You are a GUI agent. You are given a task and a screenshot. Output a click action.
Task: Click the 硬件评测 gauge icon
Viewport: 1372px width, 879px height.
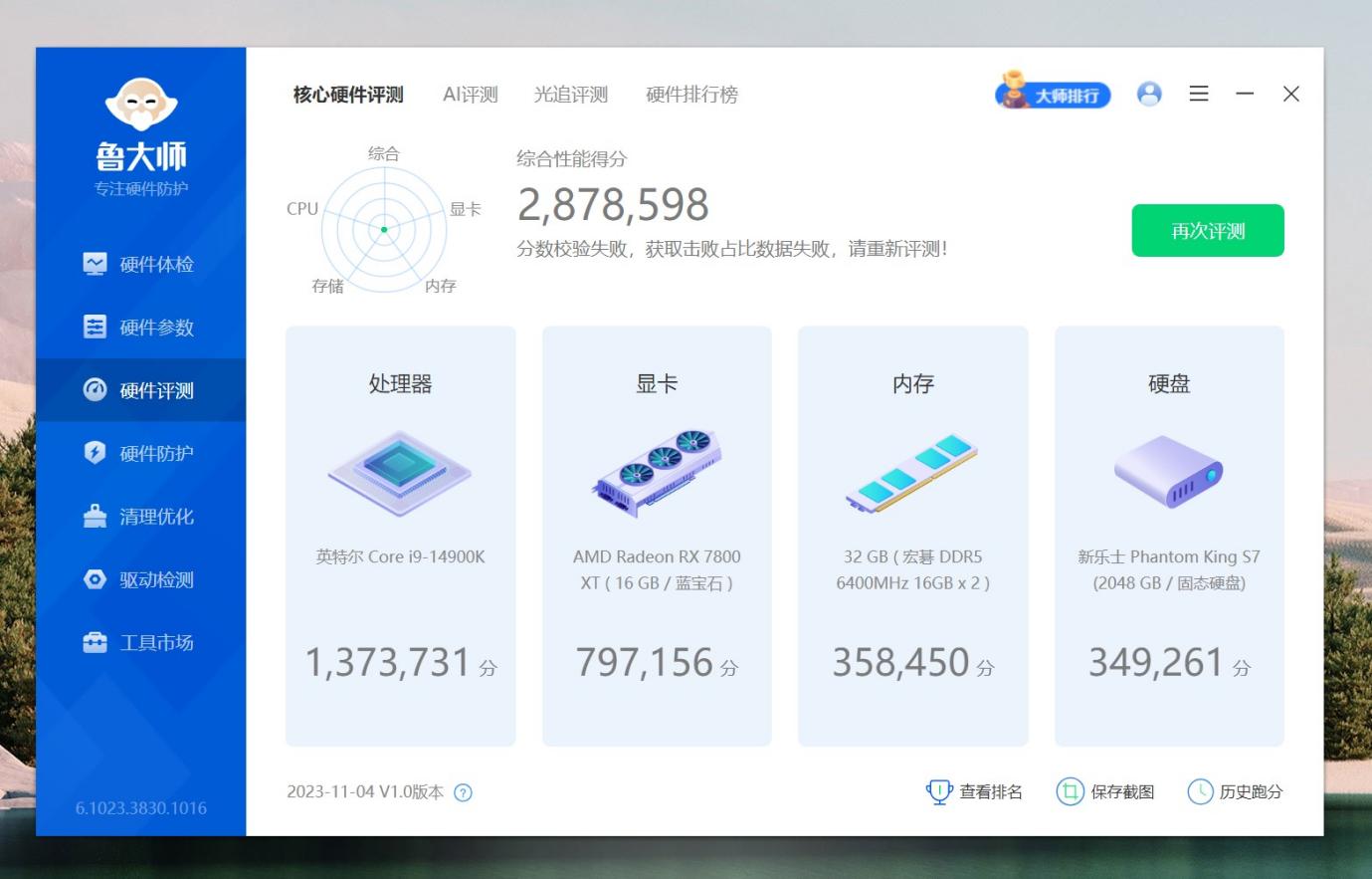coord(95,389)
